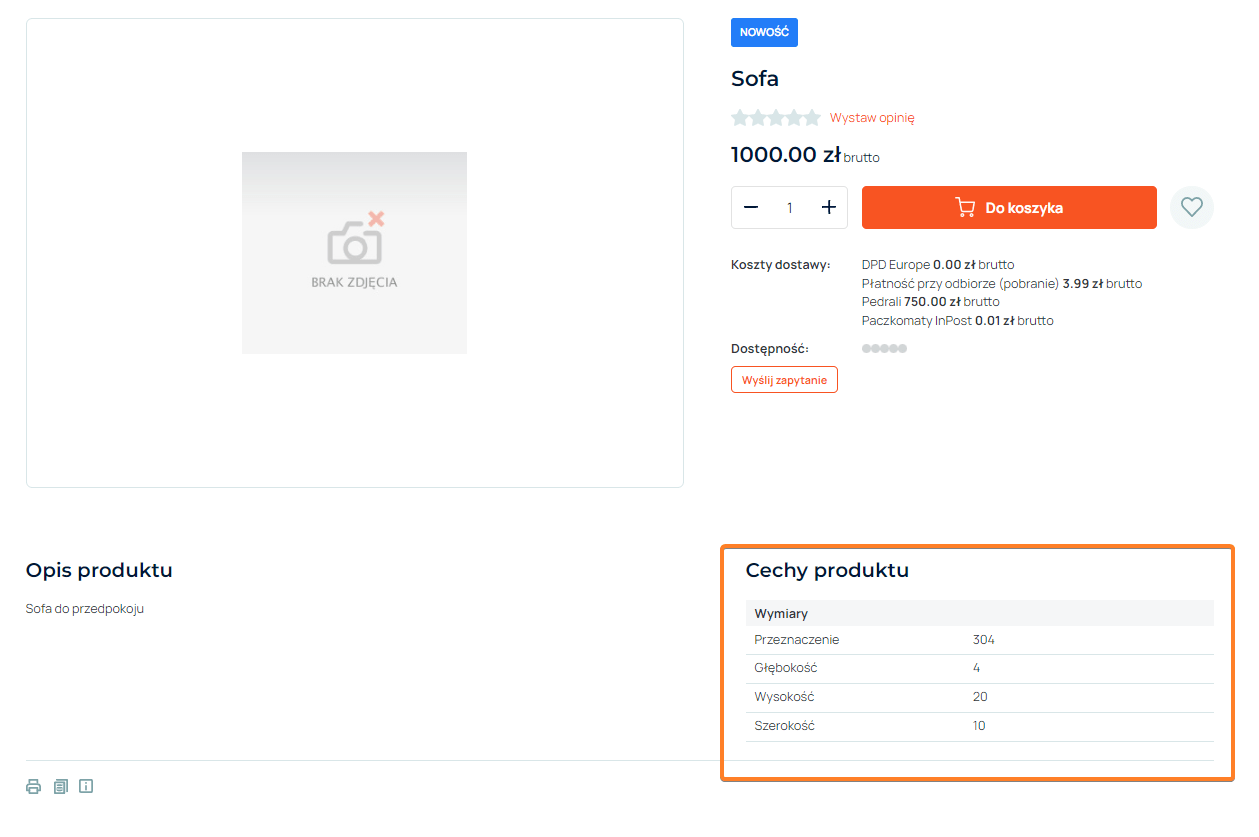Image resolution: width=1259 pixels, height=837 pixels.
Task: Click the 'Szerokość' value 10
Action: pos(979,726)
